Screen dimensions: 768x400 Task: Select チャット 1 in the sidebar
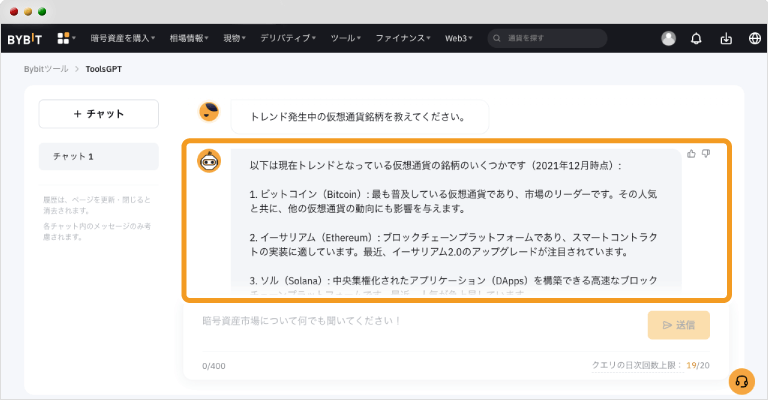98,157
